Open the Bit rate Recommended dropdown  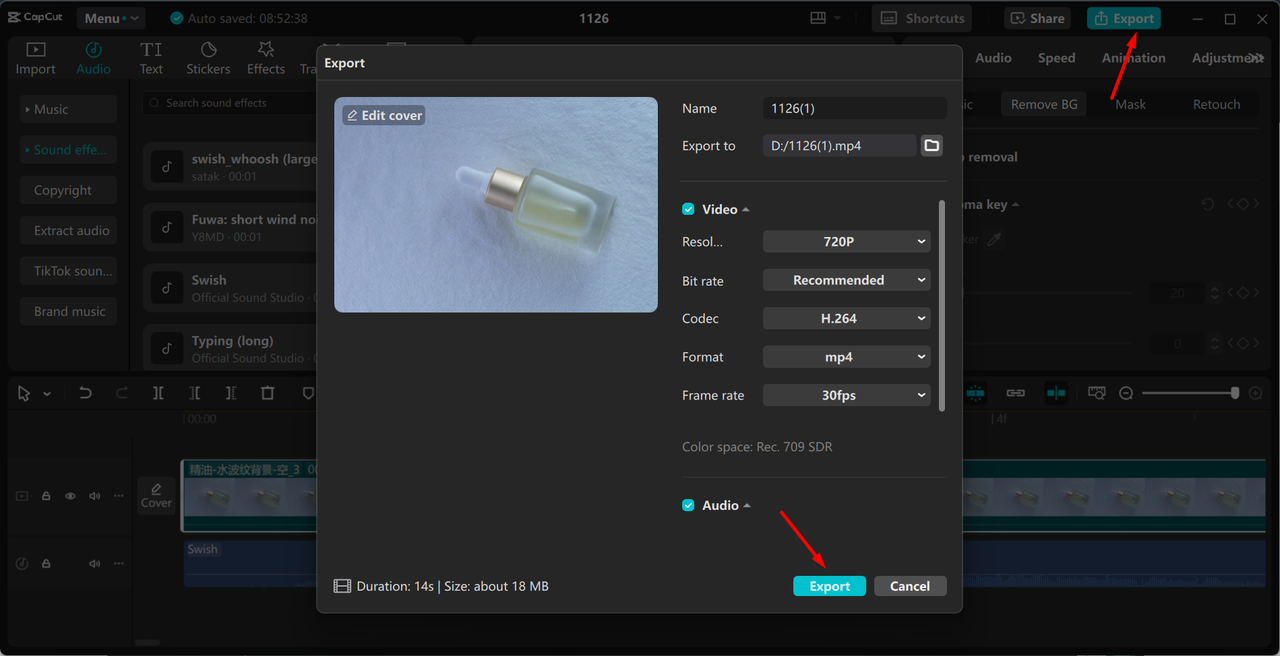point(847,280)
